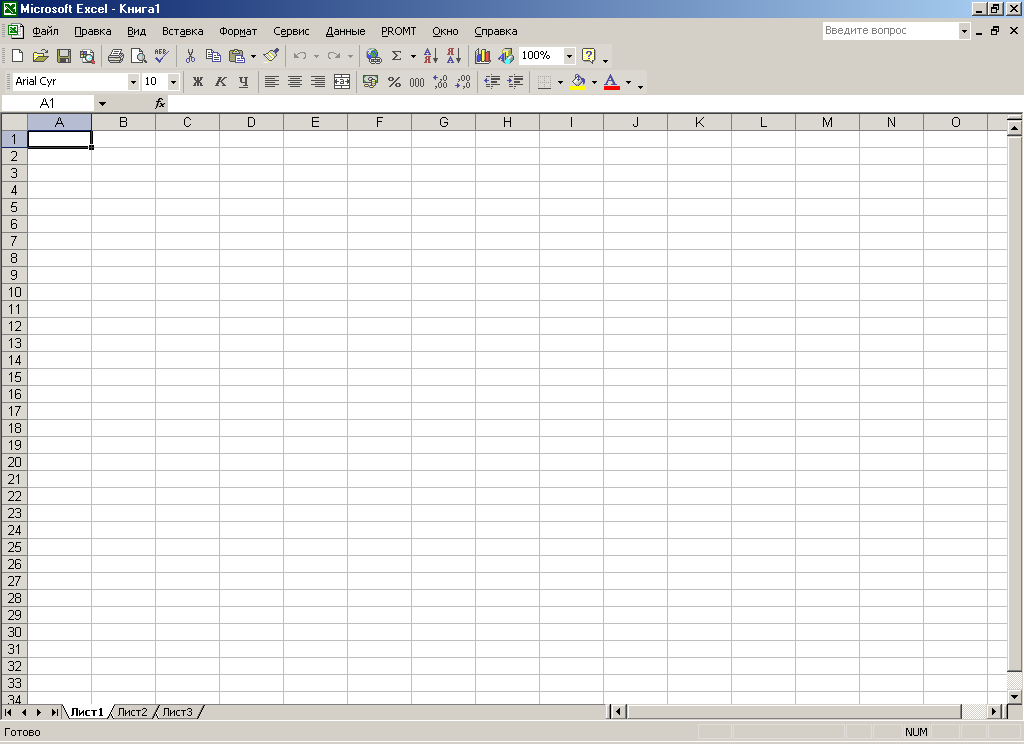Click Select All corner button
This screenshot has width=1024, height=744.
pyautogui.click(x=14, y=122)
